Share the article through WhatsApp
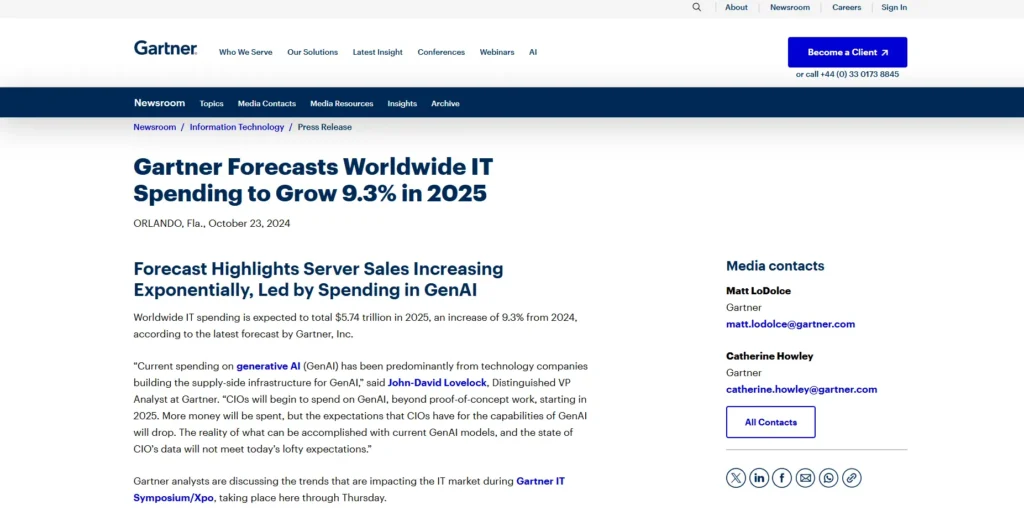 pos(828,478)
